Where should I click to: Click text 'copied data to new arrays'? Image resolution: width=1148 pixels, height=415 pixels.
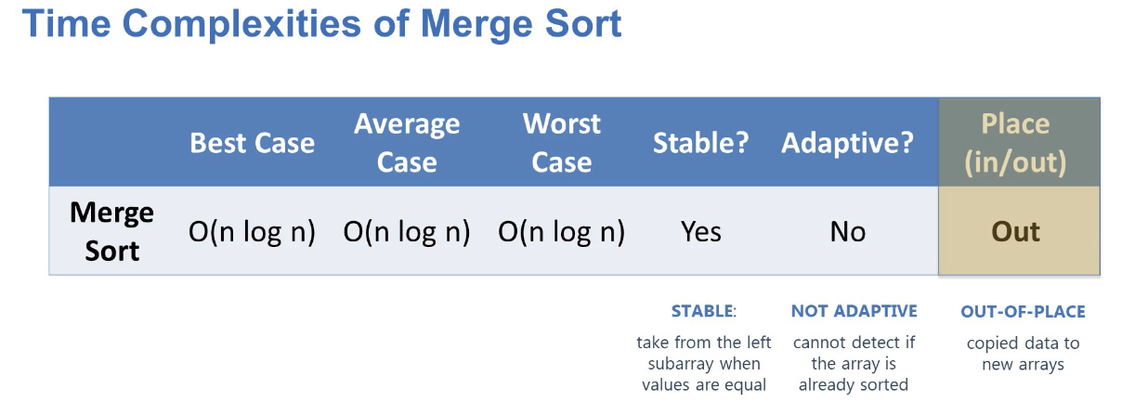pos(1023,354)
